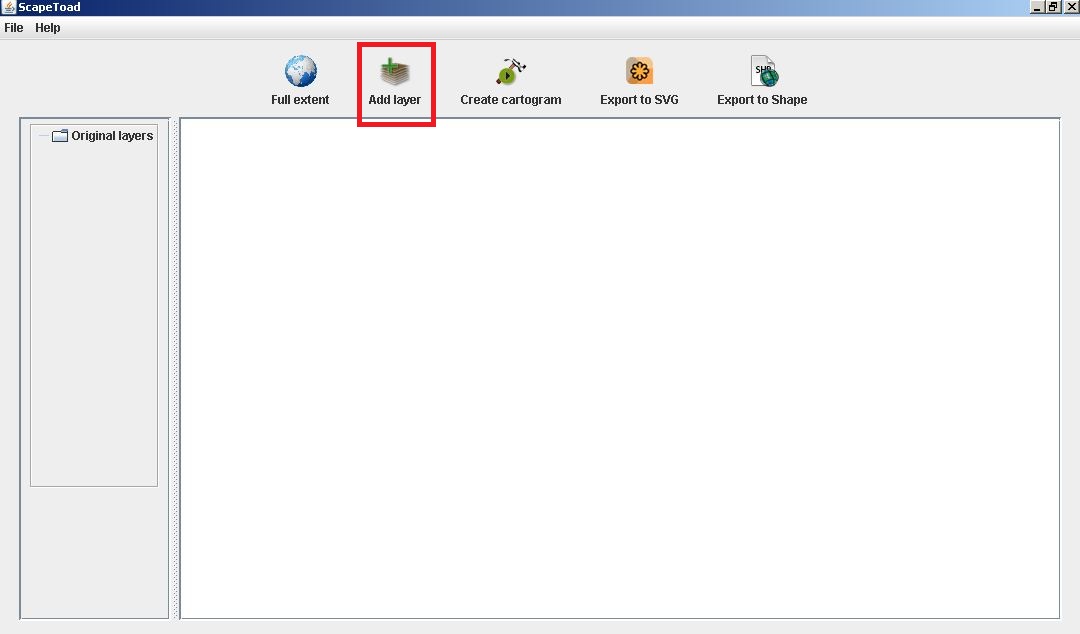Open the Help menu
Image resolution: width=1080 pixels, height=634 pixels.
[x=48, y=28]
